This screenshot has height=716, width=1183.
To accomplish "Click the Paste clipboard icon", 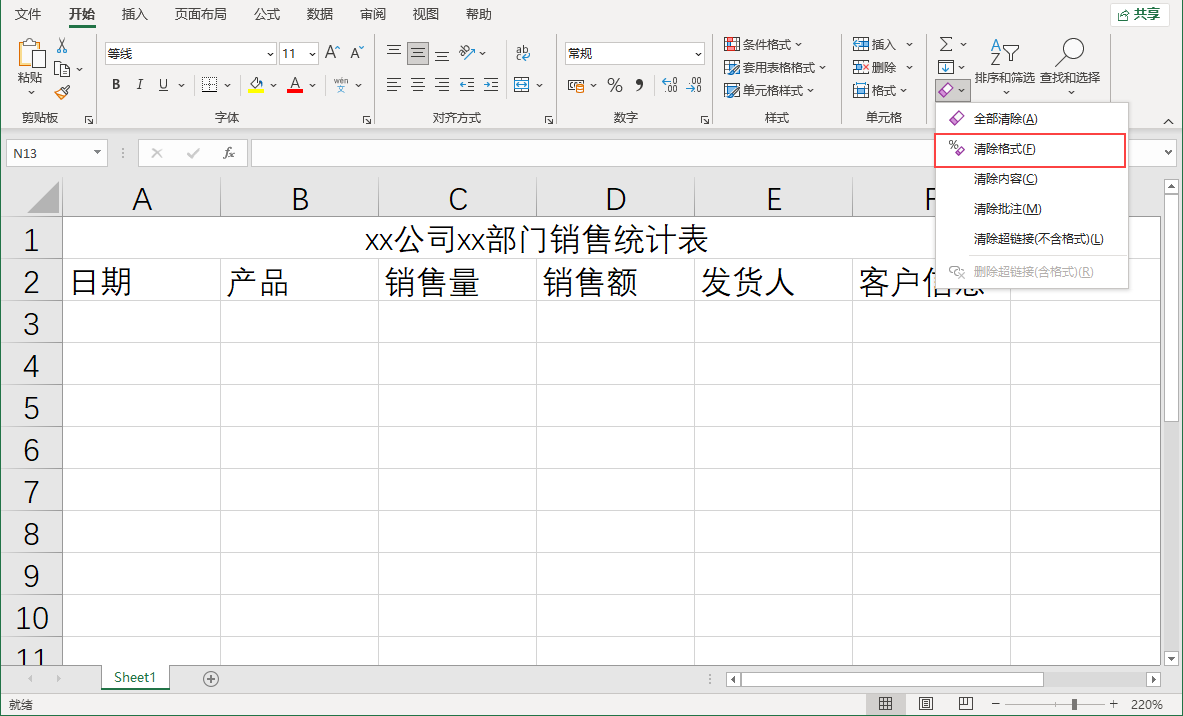I will point(31,53).
